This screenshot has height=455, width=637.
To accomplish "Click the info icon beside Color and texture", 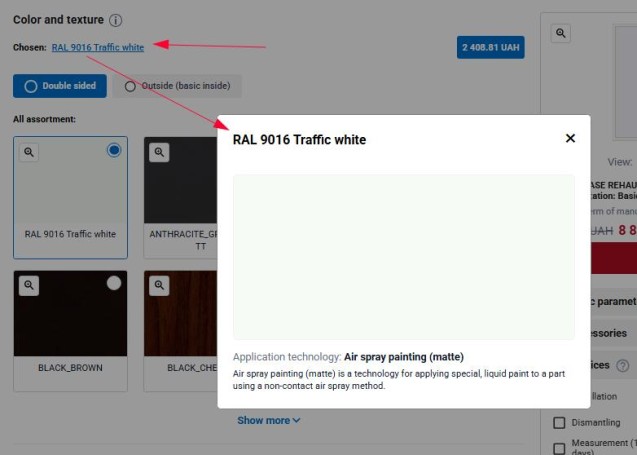I will (x=116, y=20).
